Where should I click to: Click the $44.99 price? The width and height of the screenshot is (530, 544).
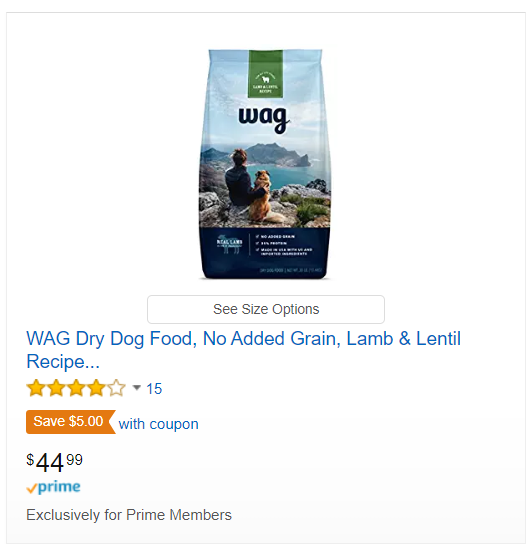pyautogui.click(x=54, y=463)
